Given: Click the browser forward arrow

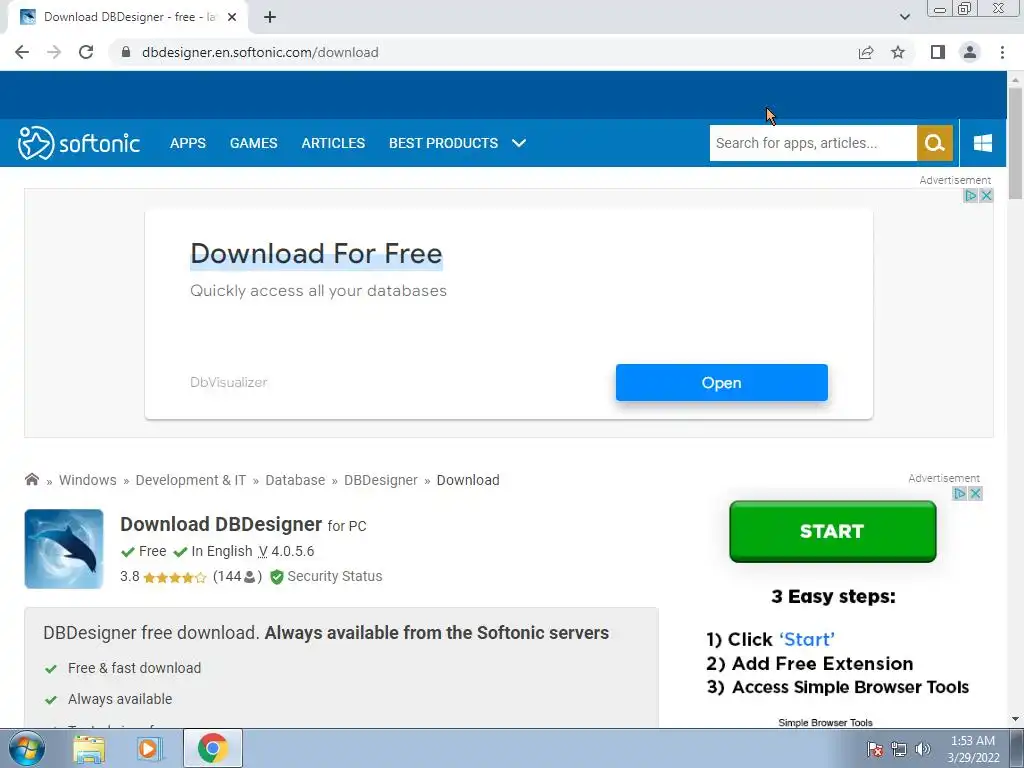Looking at the screenshot, I should click(54, 52).
